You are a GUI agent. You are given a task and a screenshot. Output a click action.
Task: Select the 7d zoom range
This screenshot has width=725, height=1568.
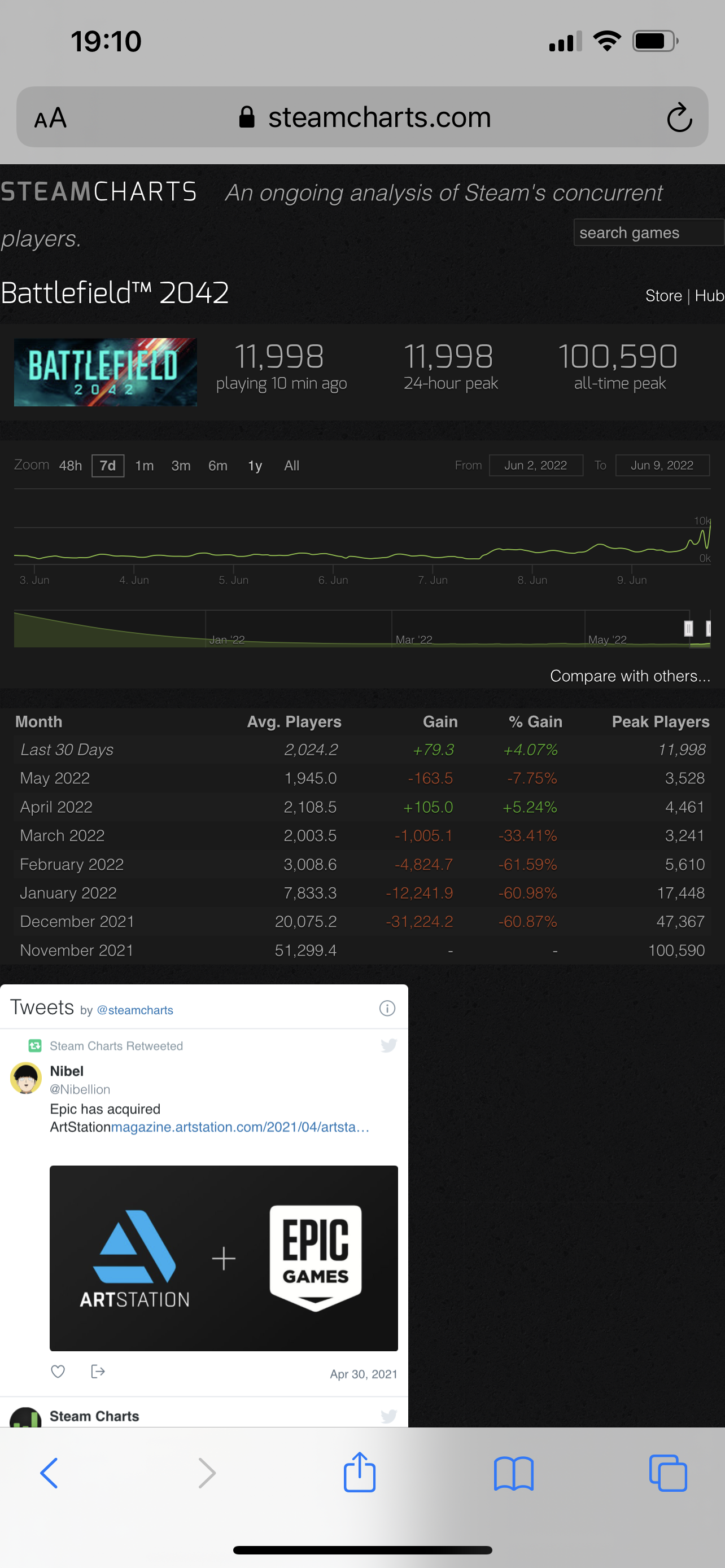(x=108, y=466)
